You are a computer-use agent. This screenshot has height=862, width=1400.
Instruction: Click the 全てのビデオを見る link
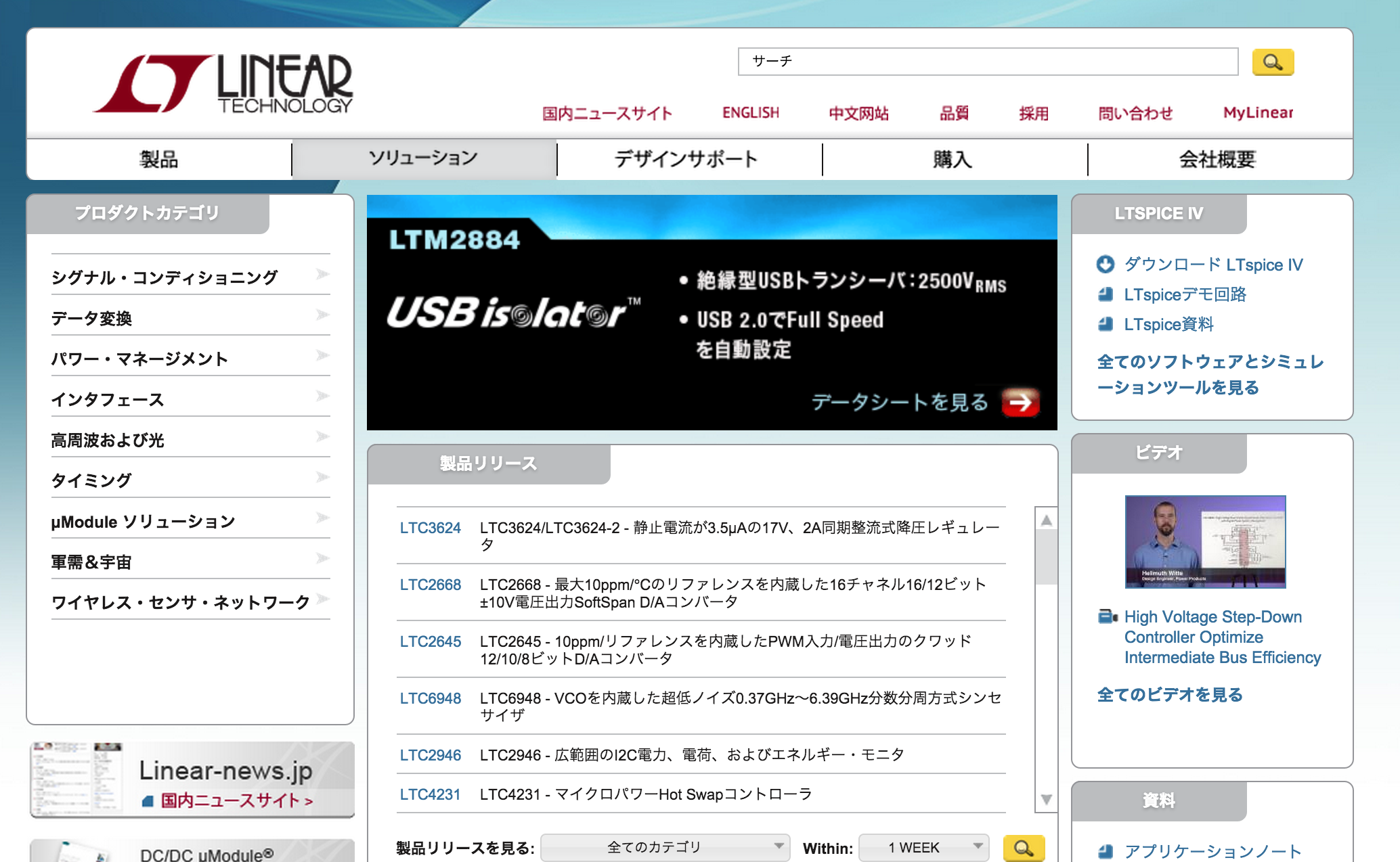click(1170, 695)
